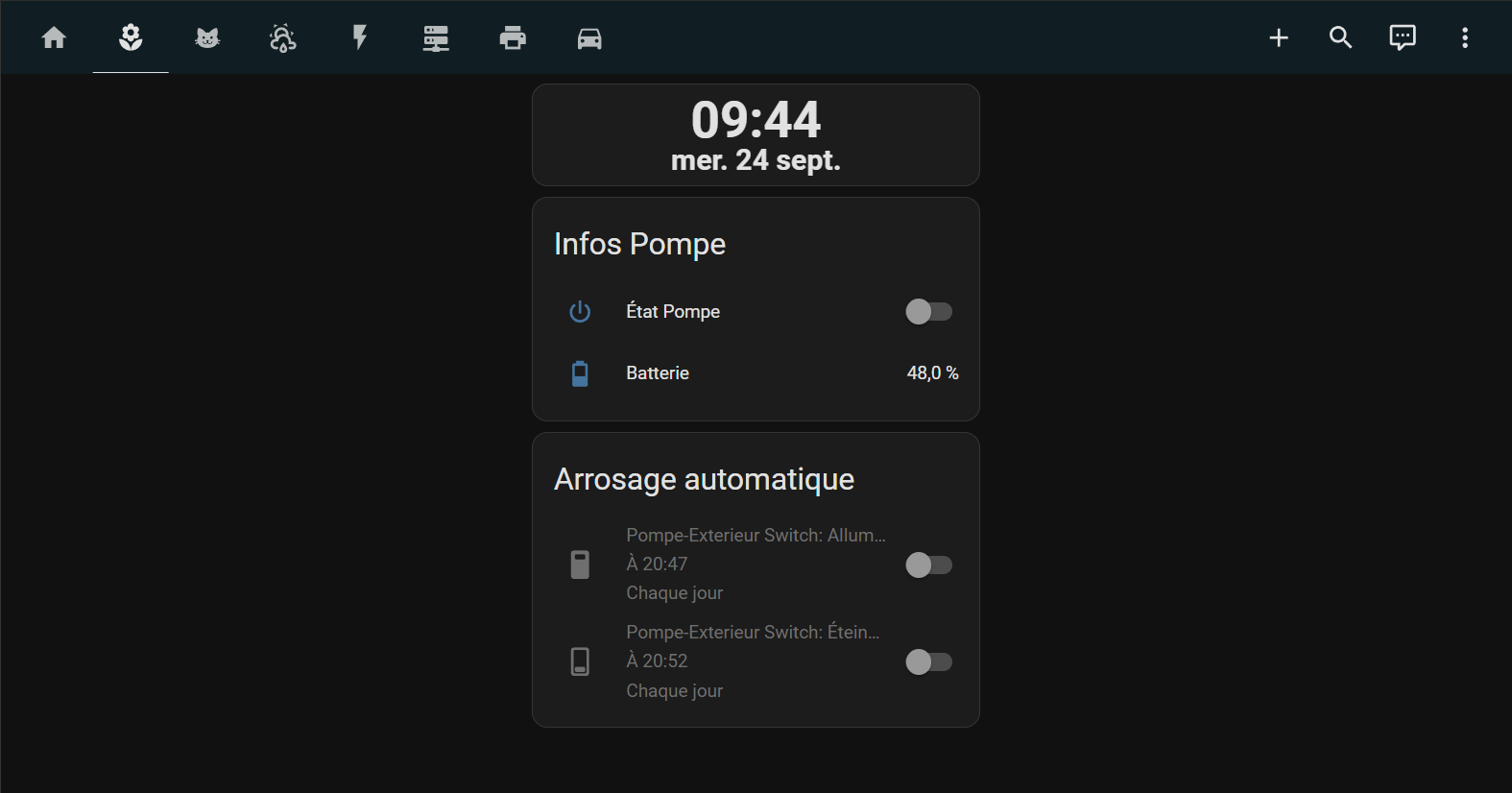Open search with the magnifier icon
The height and width of the screenshot is (793, 1512).
pyautogui.click(x=1340, y=37)
